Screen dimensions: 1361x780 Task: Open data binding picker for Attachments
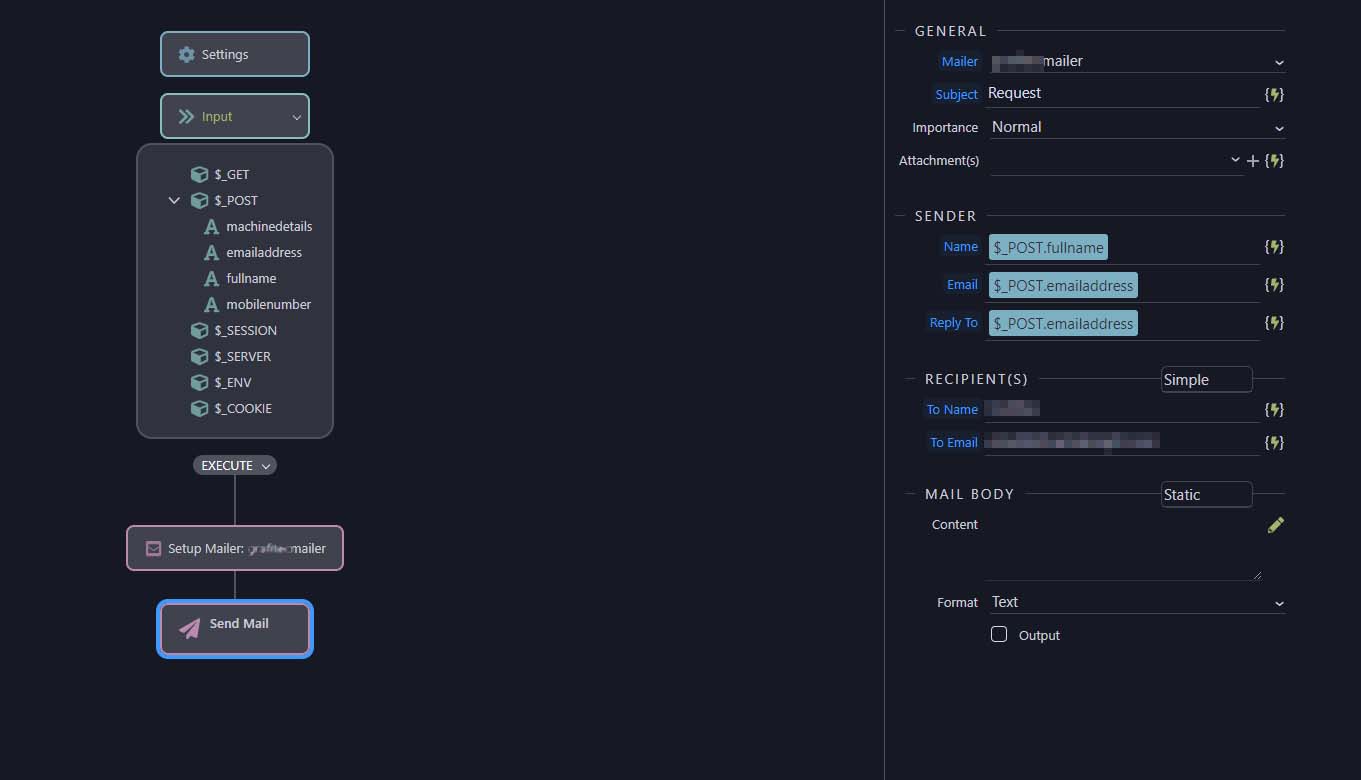1274,160
